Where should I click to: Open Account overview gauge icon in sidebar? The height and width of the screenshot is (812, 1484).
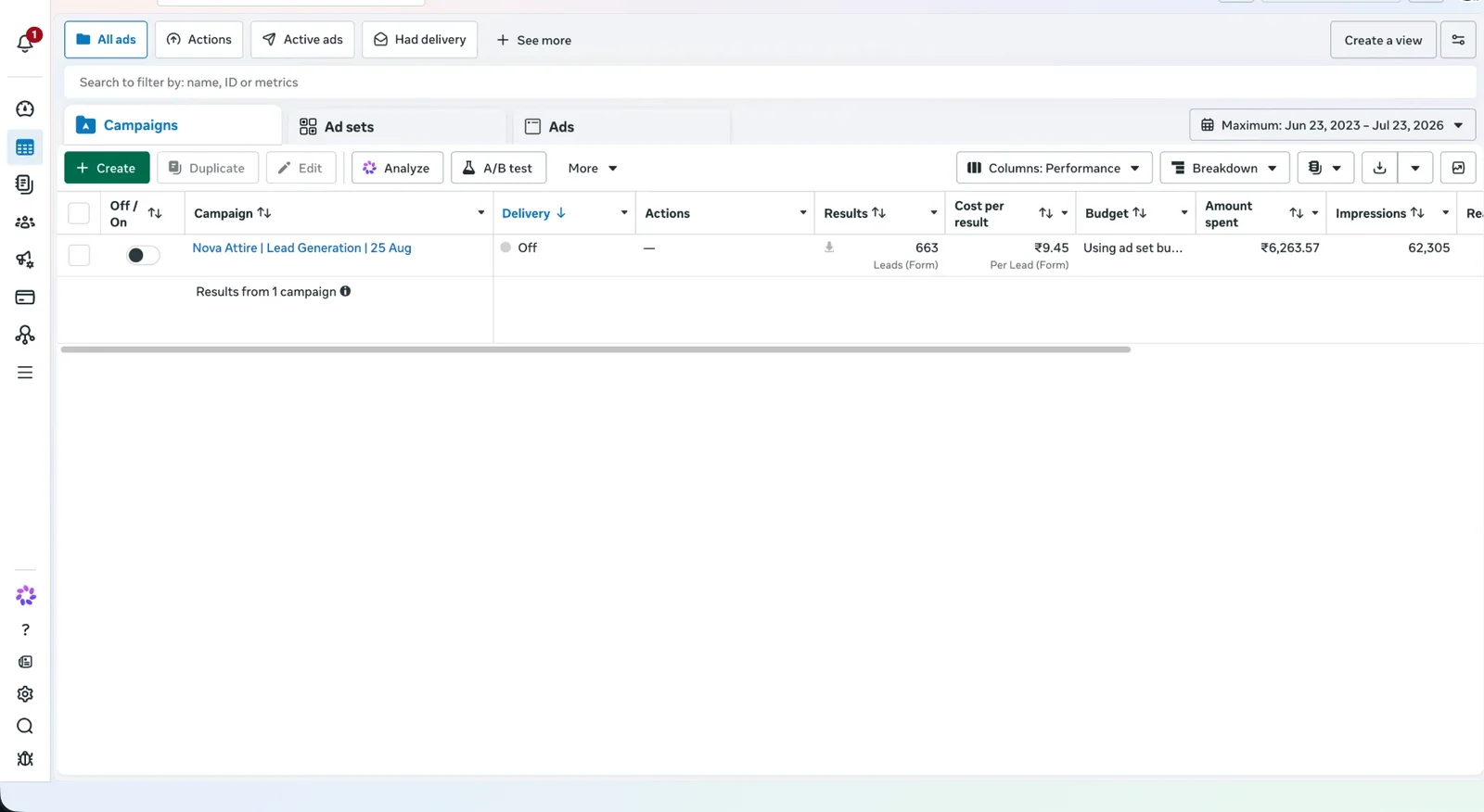25,109
